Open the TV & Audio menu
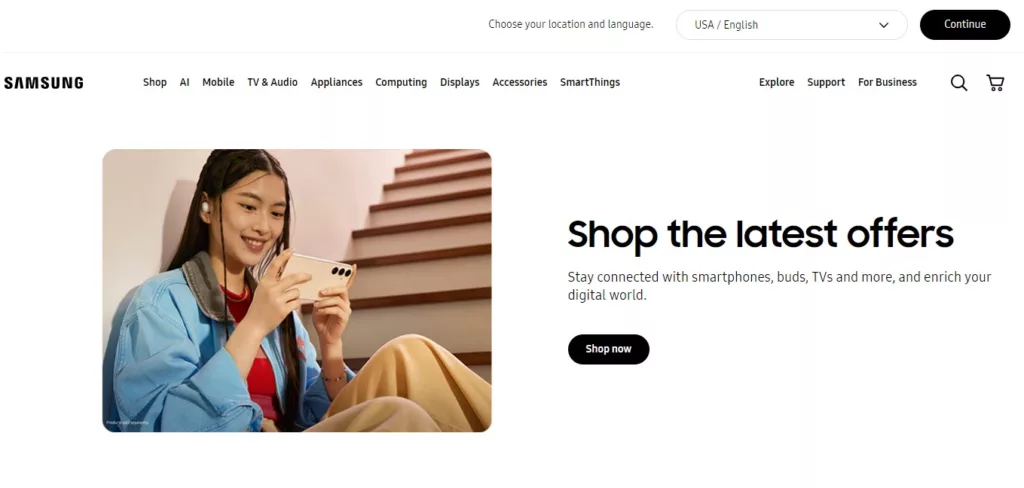 [x=272, y=82]
